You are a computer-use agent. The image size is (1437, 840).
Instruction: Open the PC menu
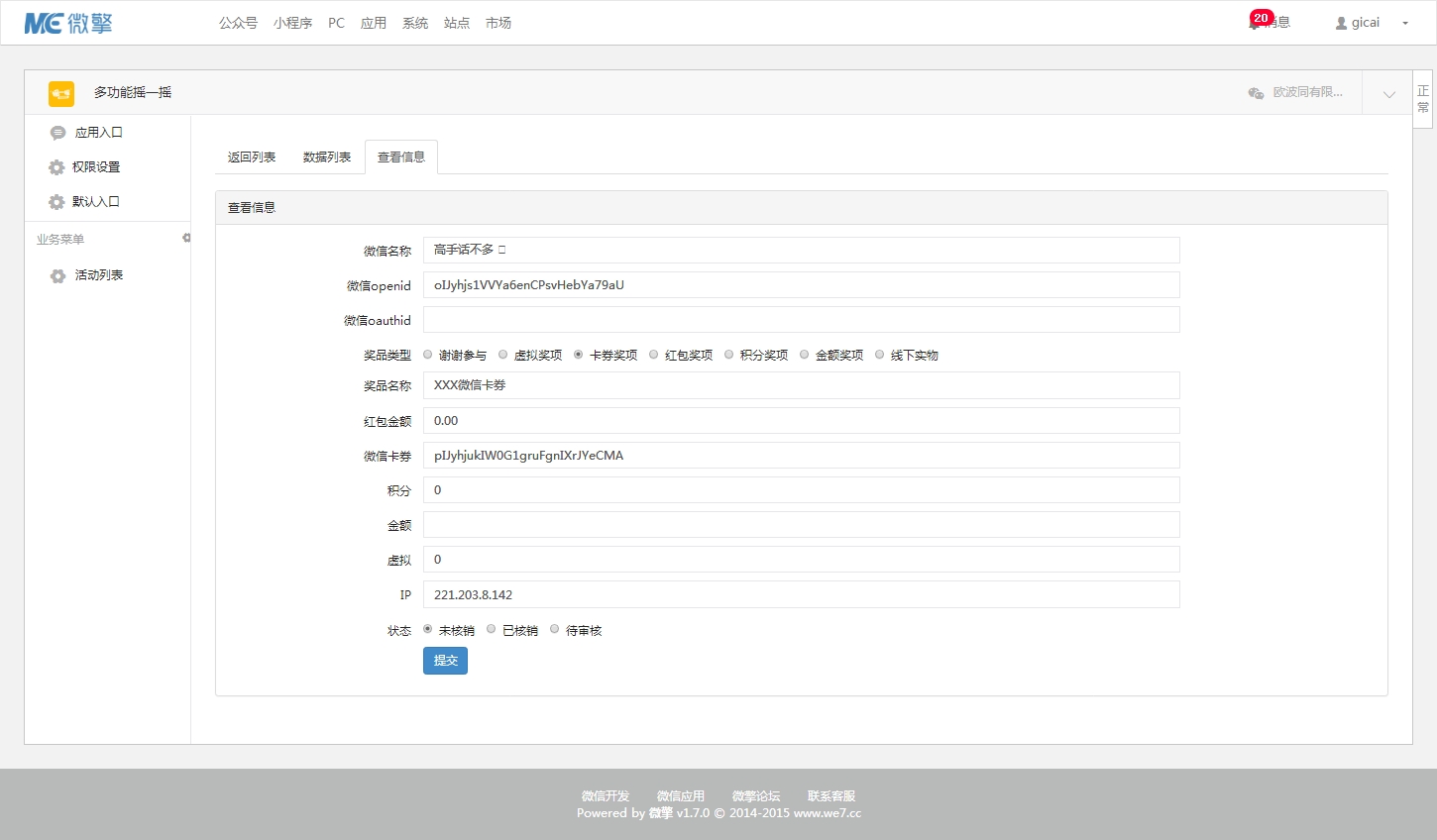tap(337, 23)
